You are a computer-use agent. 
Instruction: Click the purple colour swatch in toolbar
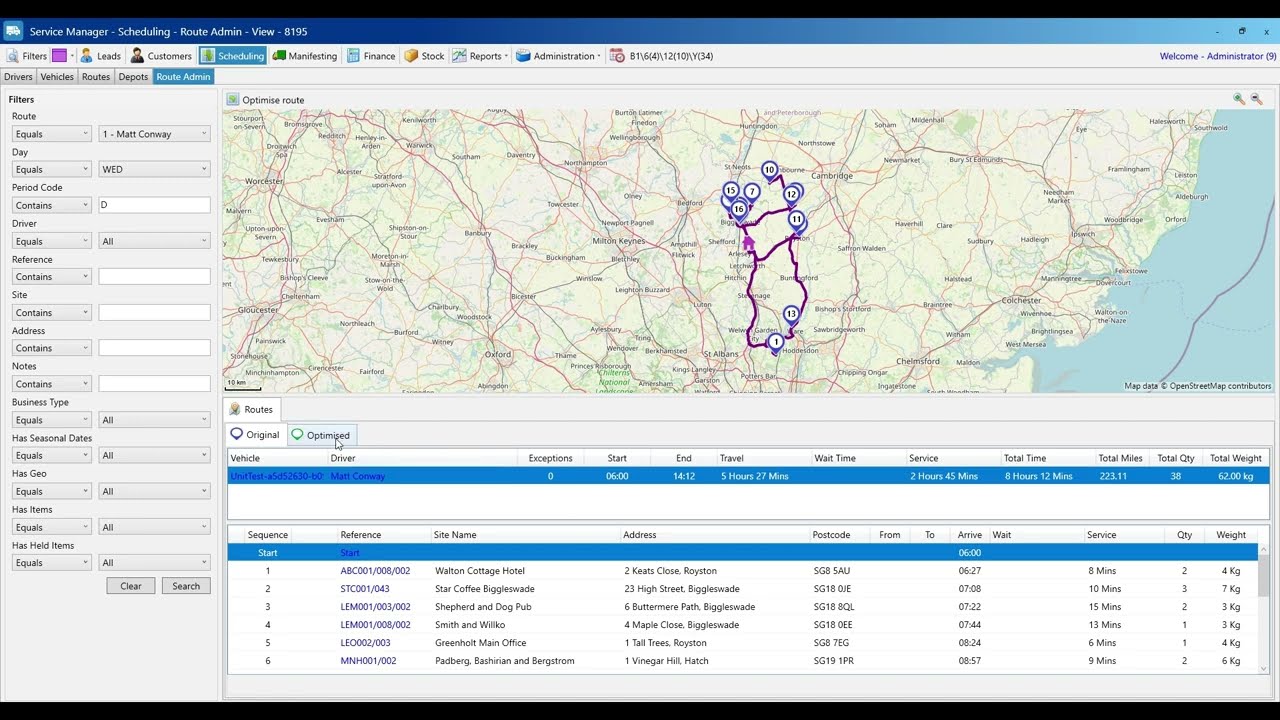tap(60, 56)
